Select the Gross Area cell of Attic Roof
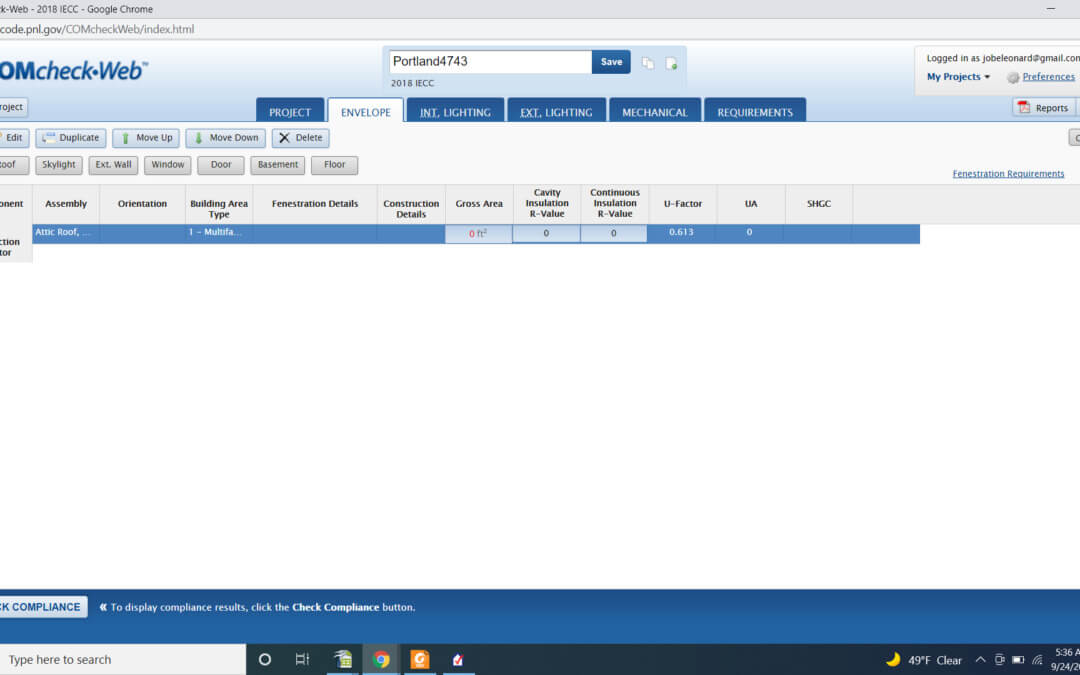 [479, 233]
